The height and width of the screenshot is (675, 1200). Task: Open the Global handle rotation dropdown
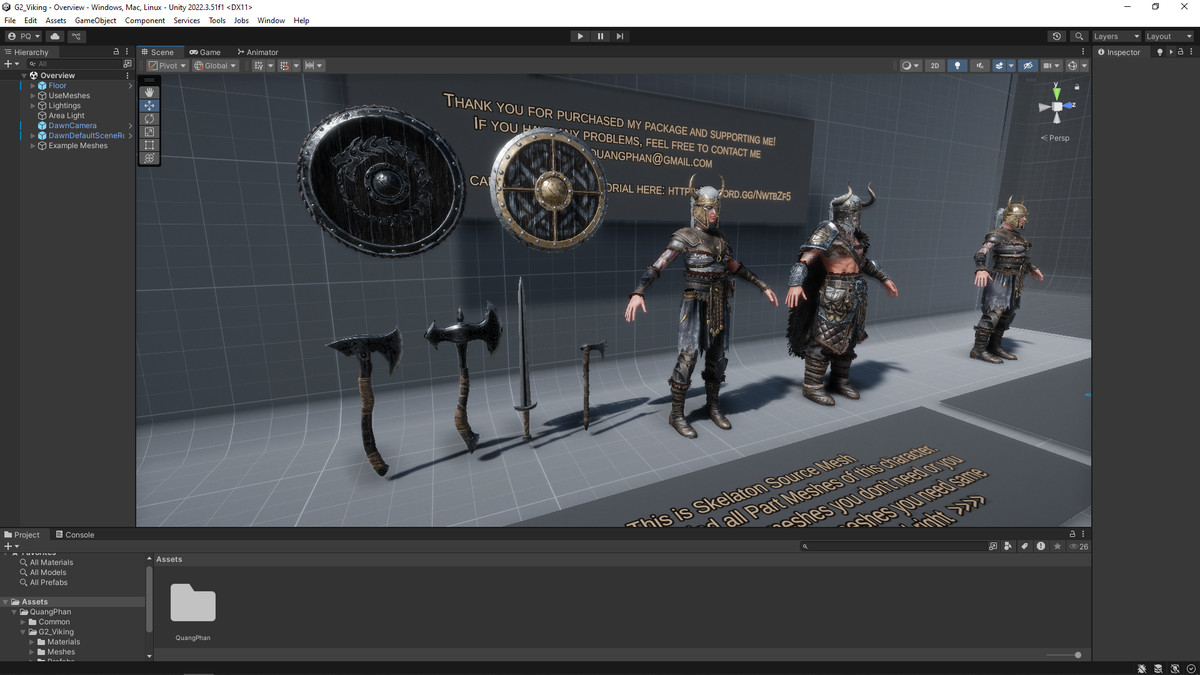(216, 66)
